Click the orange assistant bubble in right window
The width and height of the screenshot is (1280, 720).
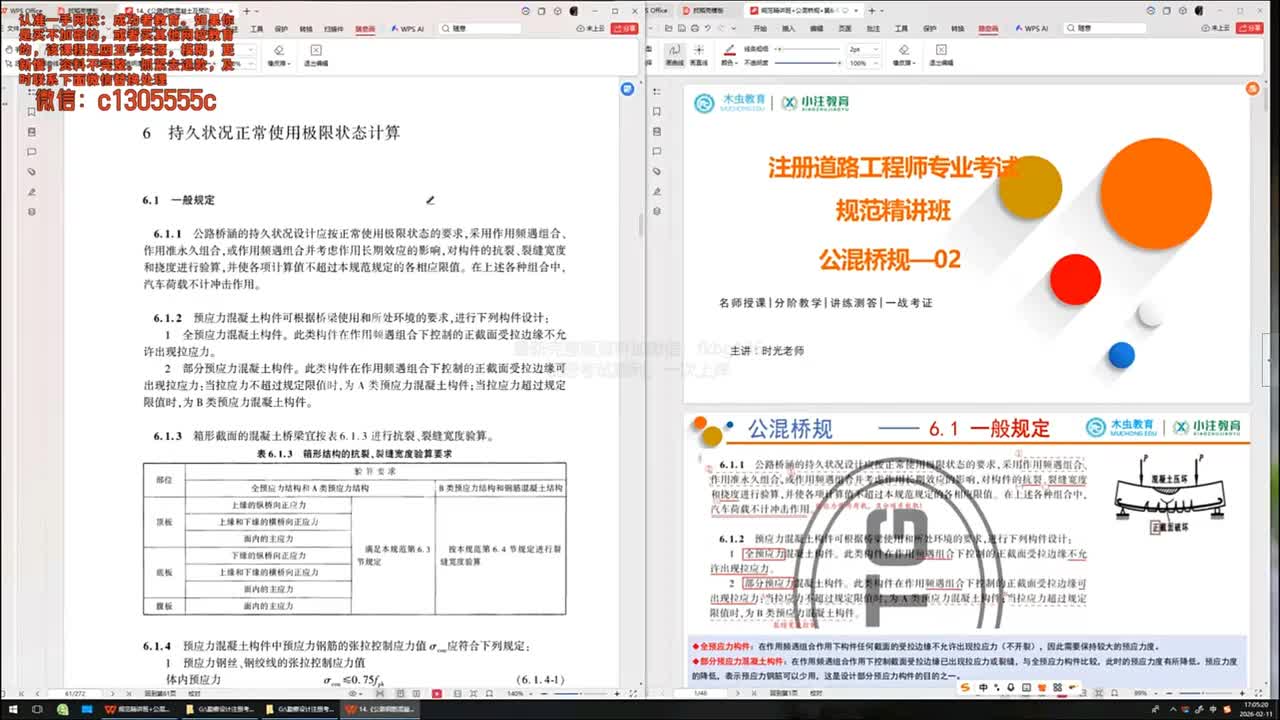coord(1251,89)
